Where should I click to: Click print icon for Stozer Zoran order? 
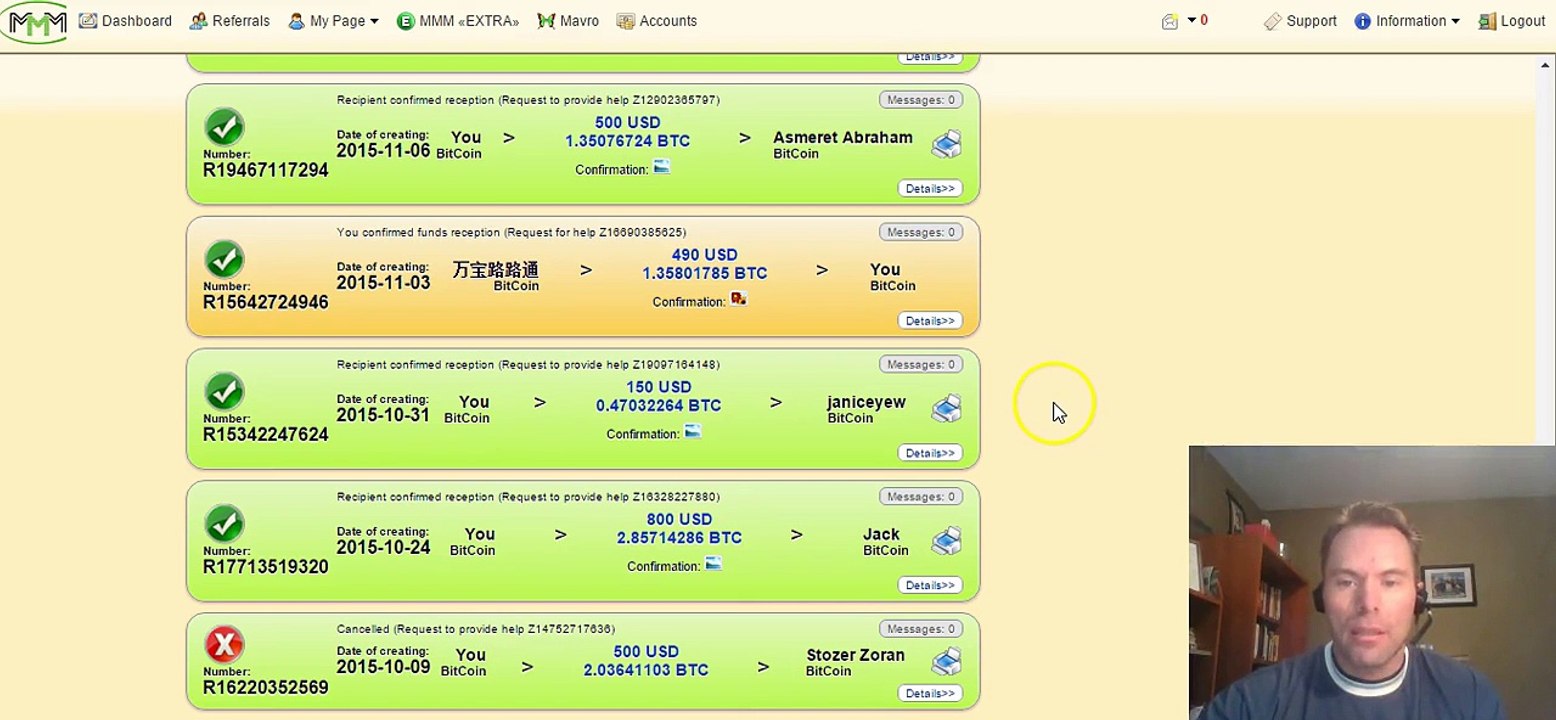pyautogui.click(x=946, y=661)
